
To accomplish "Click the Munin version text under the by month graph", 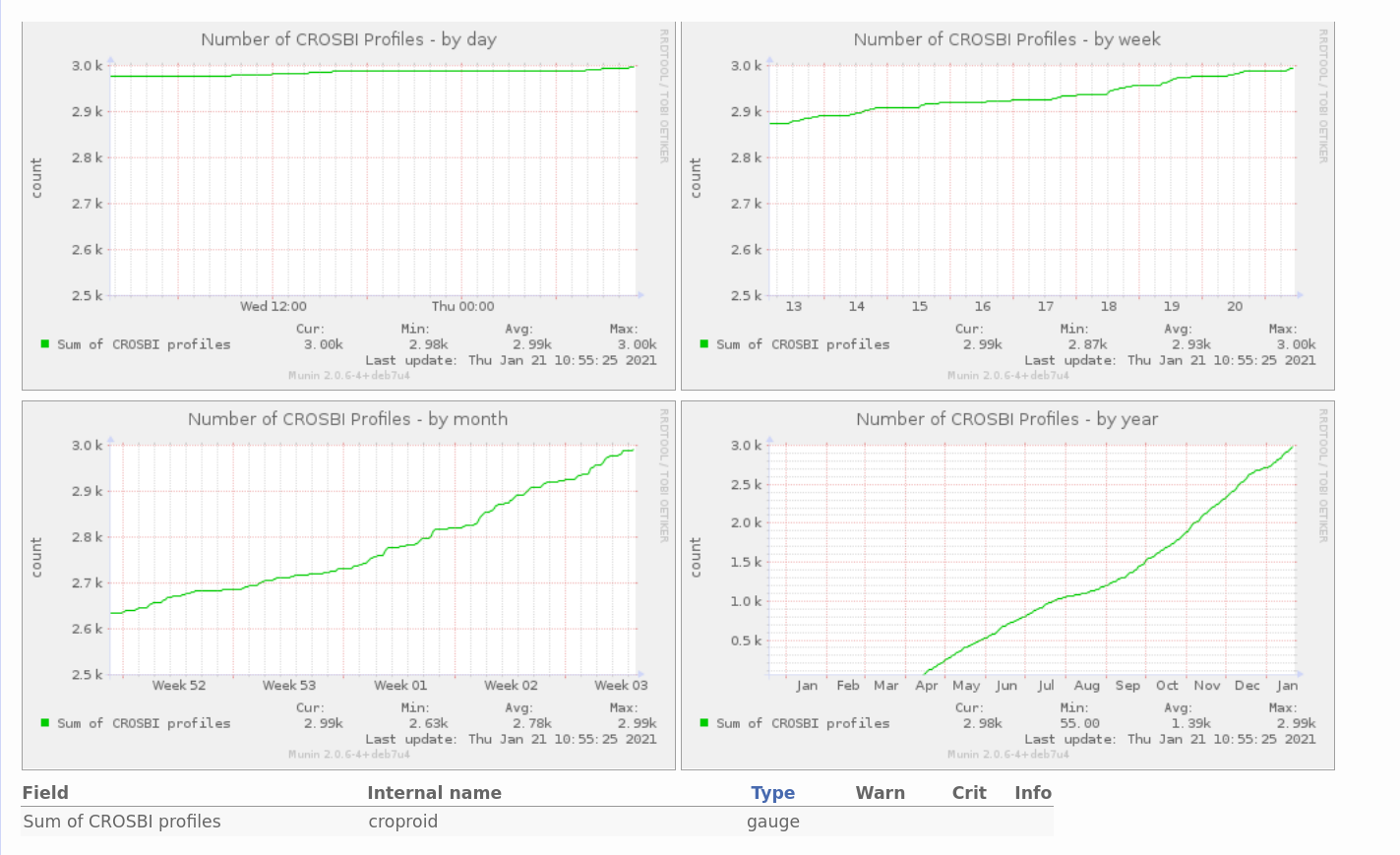I will tap(348, 755).
